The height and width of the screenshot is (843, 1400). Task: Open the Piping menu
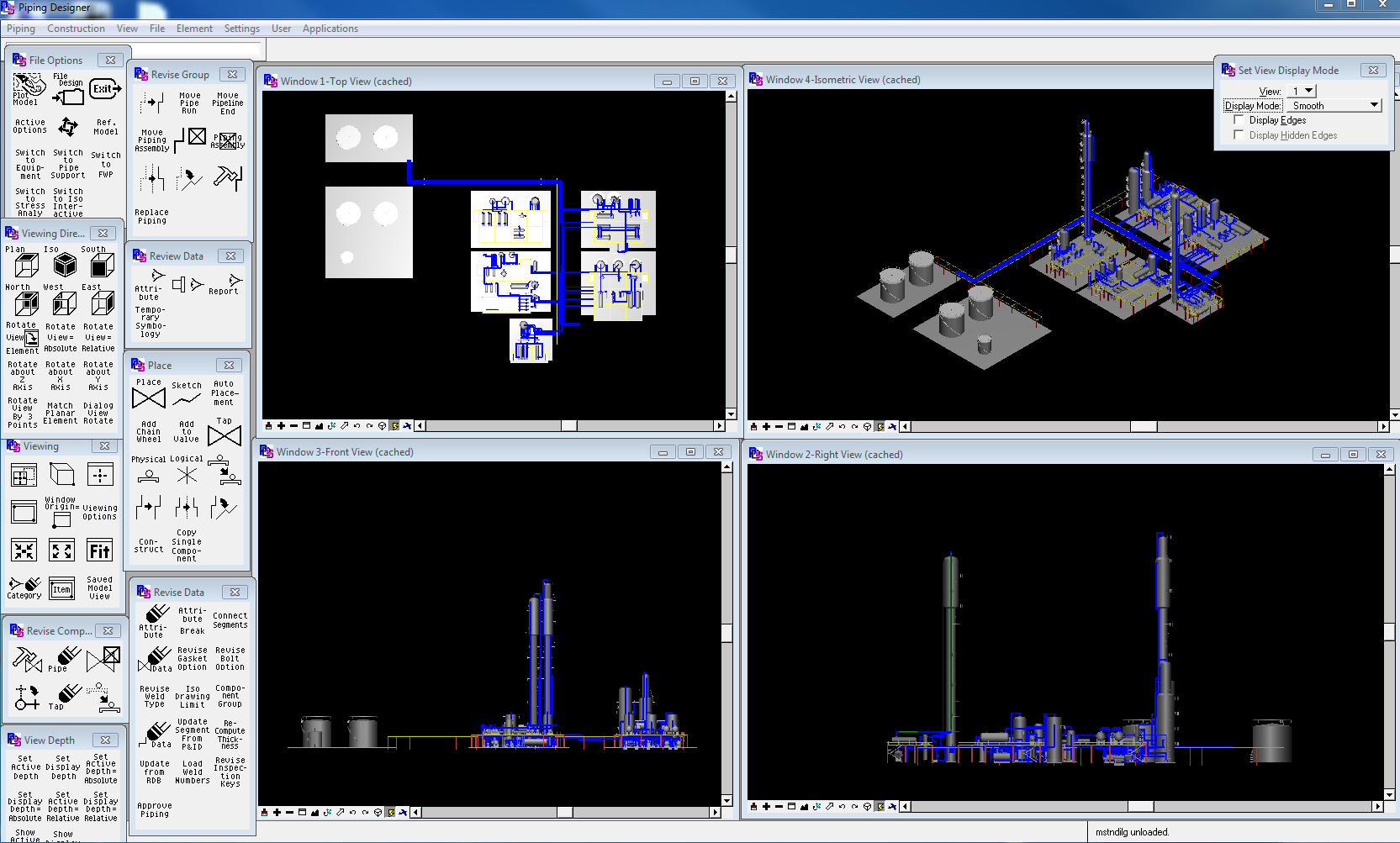pos(21,29)
